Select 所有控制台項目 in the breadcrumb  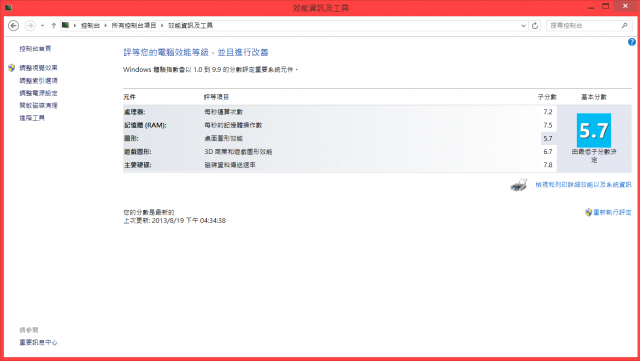pos(134,25)
